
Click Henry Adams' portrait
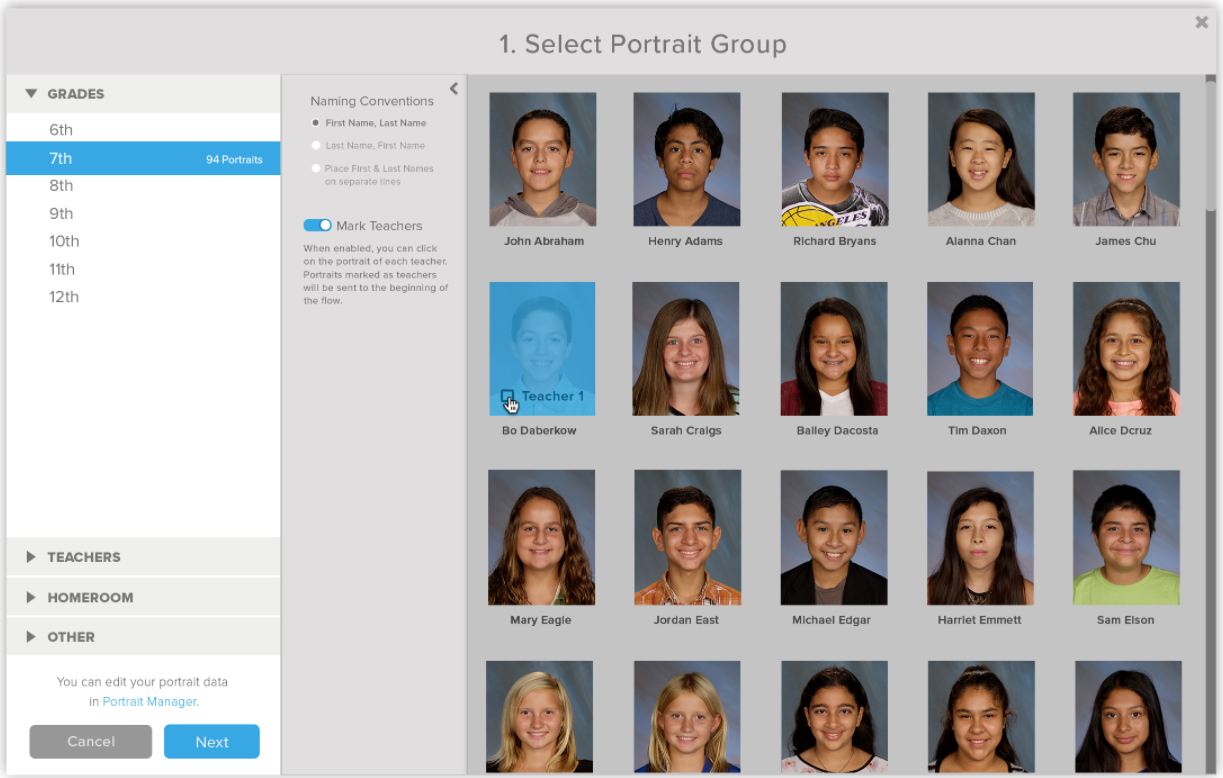[x=687, y=159]
